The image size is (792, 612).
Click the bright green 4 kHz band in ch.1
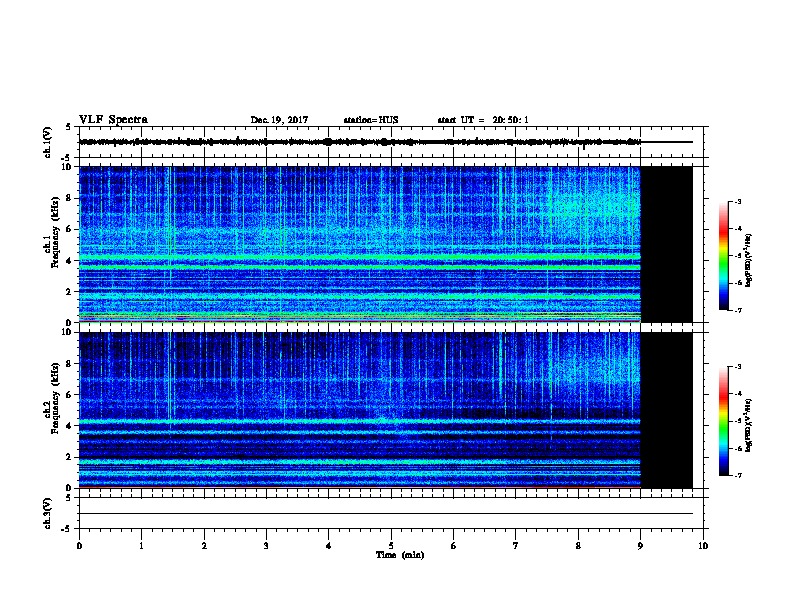[x=360, y=258]
